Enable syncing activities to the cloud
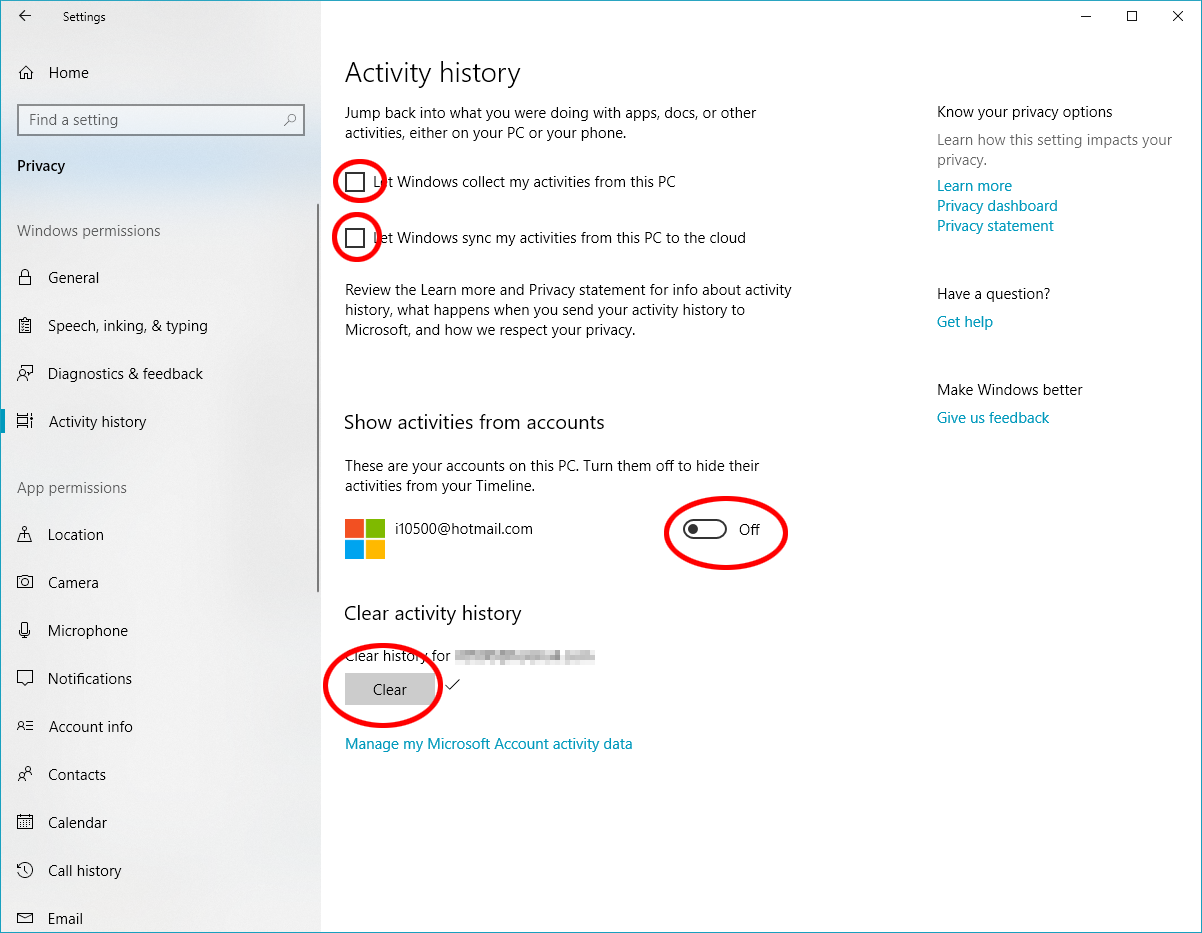Screen dimensions: 1202x933 pyautogui.click(x=356, y=237)
